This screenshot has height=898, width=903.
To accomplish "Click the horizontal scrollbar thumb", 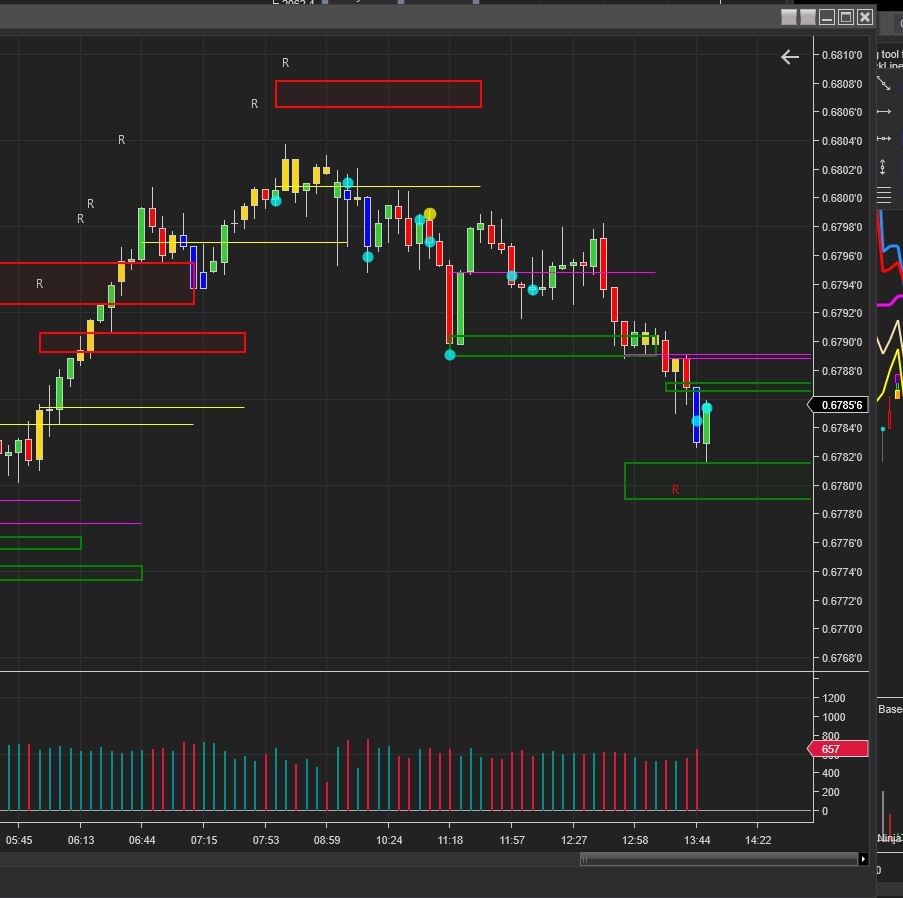I will click(x=719, y=859).
